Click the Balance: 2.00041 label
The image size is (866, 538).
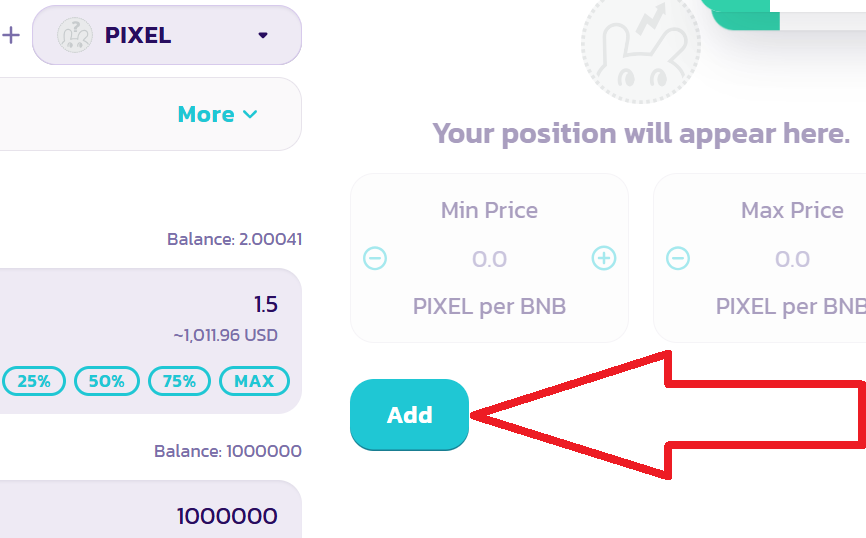point(235,239)
